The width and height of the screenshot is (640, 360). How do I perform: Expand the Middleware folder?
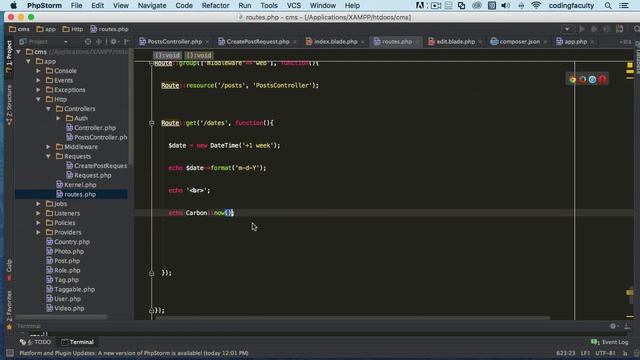coord(49,147)
